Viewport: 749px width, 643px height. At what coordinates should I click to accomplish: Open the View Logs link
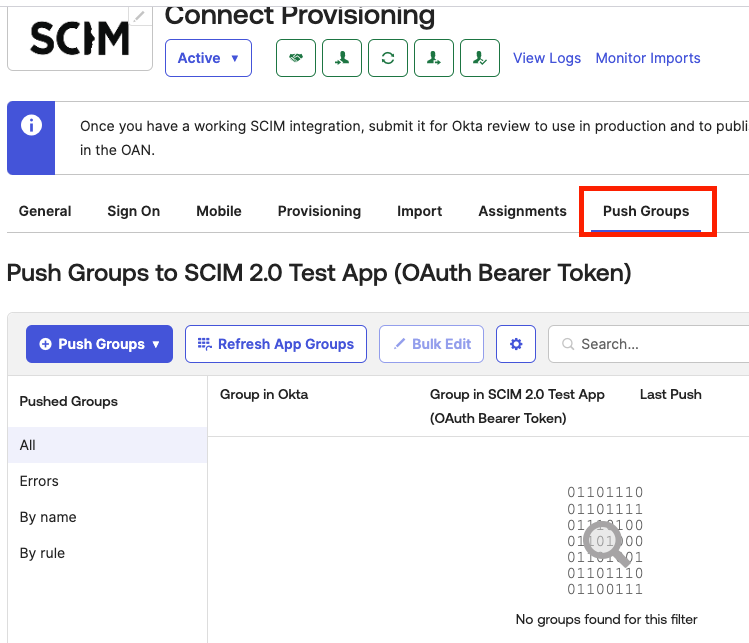(x=547, y=58)
